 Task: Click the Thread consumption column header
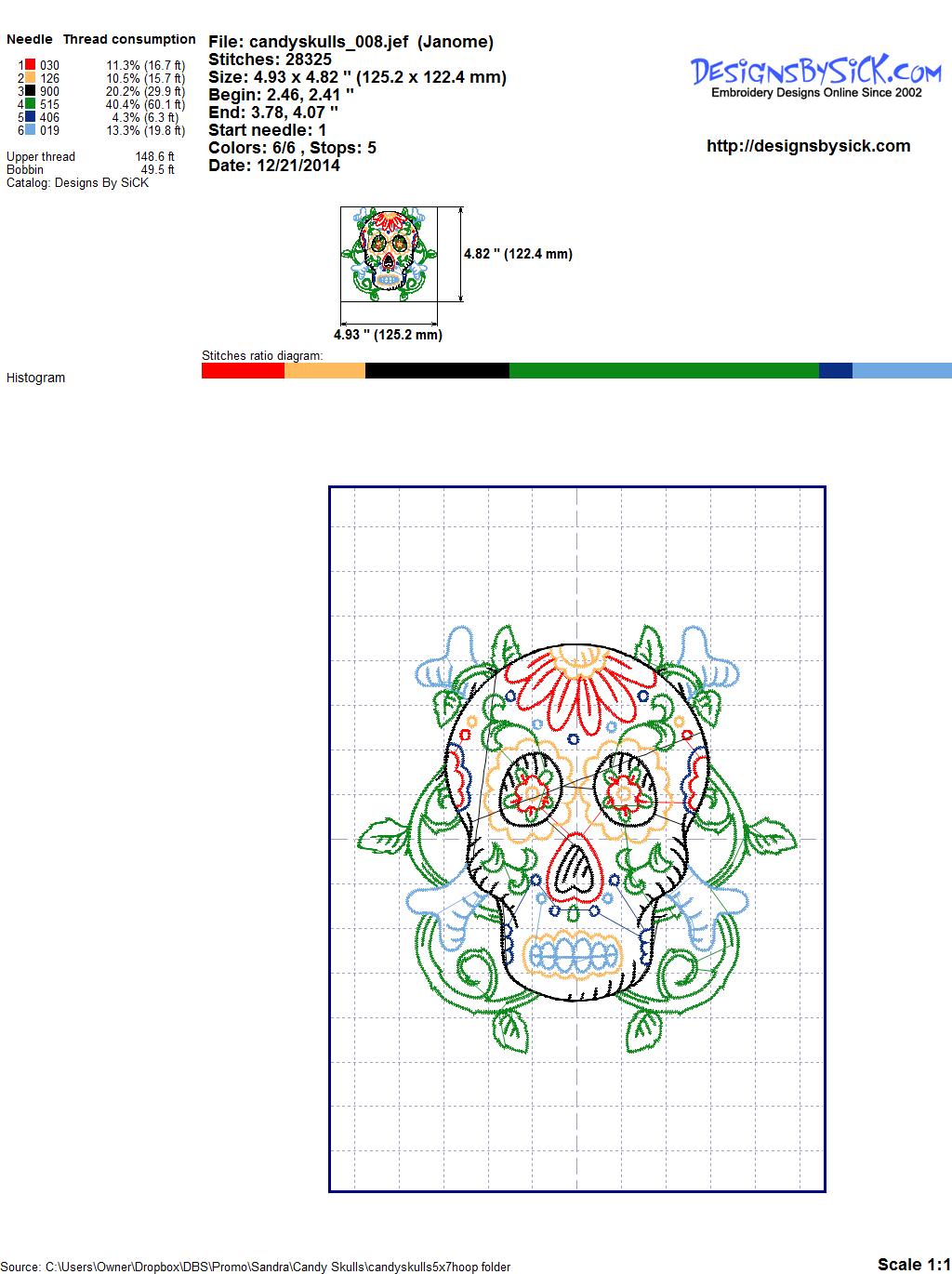point(129,39)
